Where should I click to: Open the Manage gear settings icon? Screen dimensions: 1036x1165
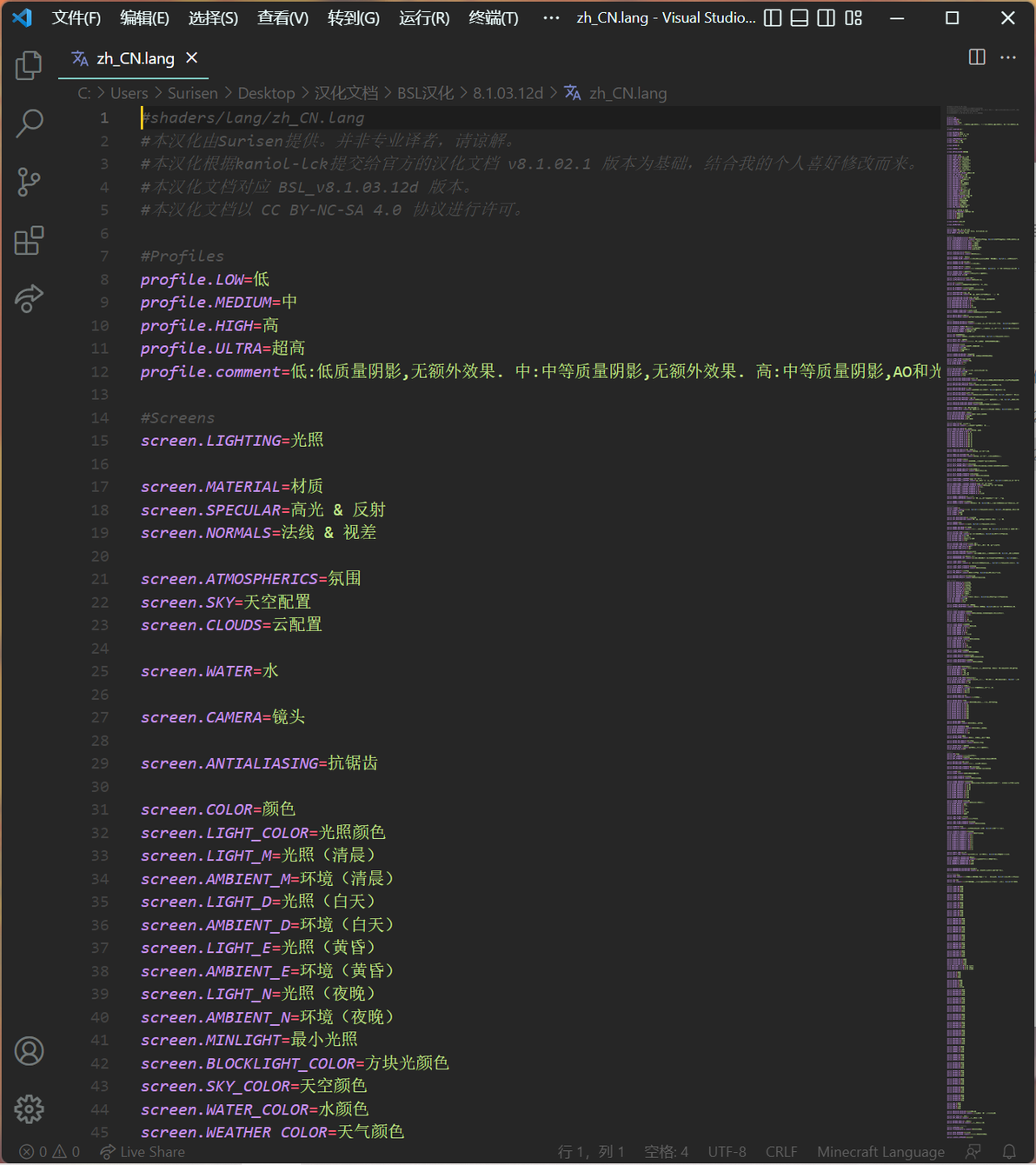click(x=29, y=1109)
